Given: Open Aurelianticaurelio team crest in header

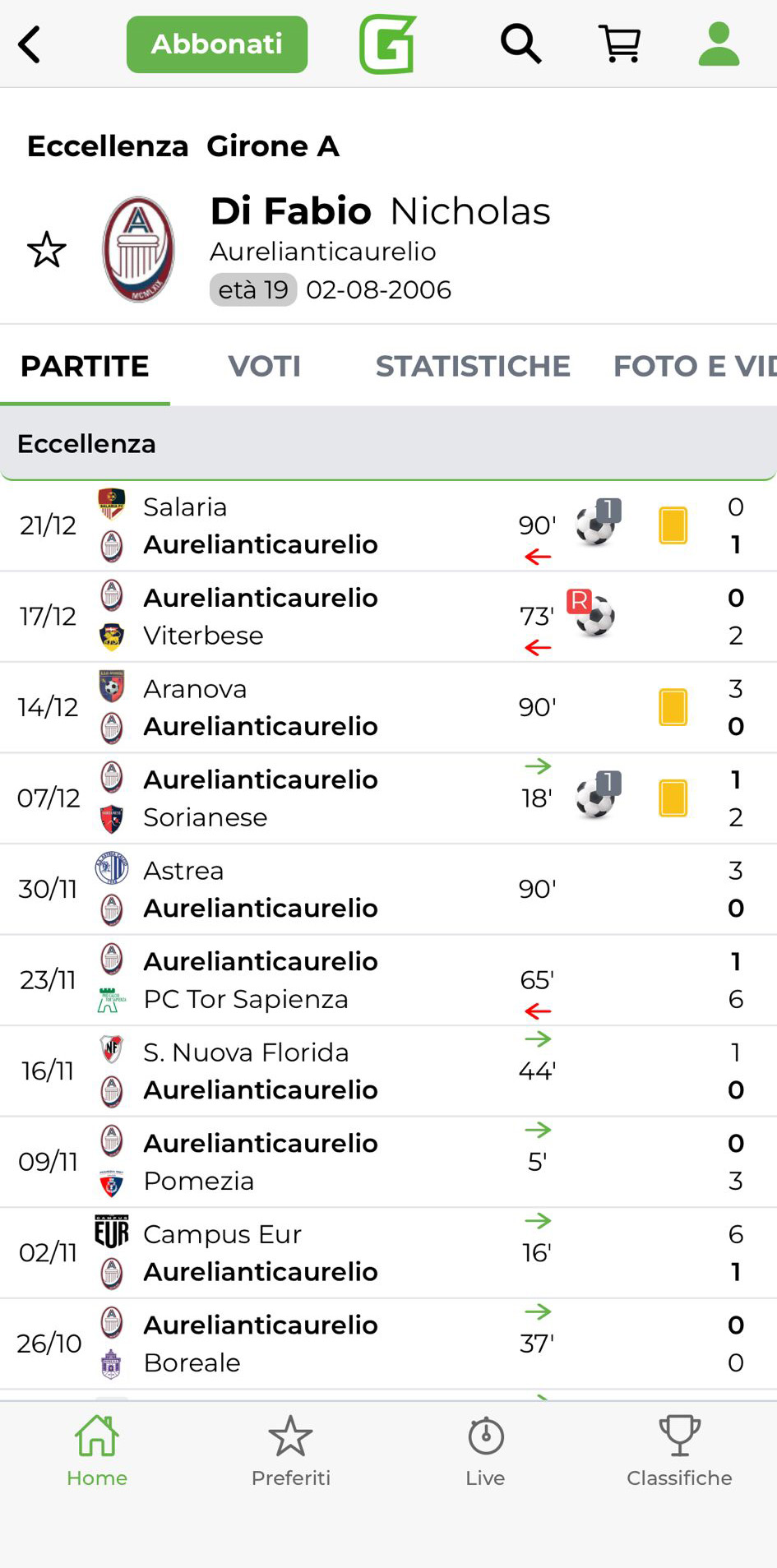Looking at the screenshot, I should pos(138,250).
